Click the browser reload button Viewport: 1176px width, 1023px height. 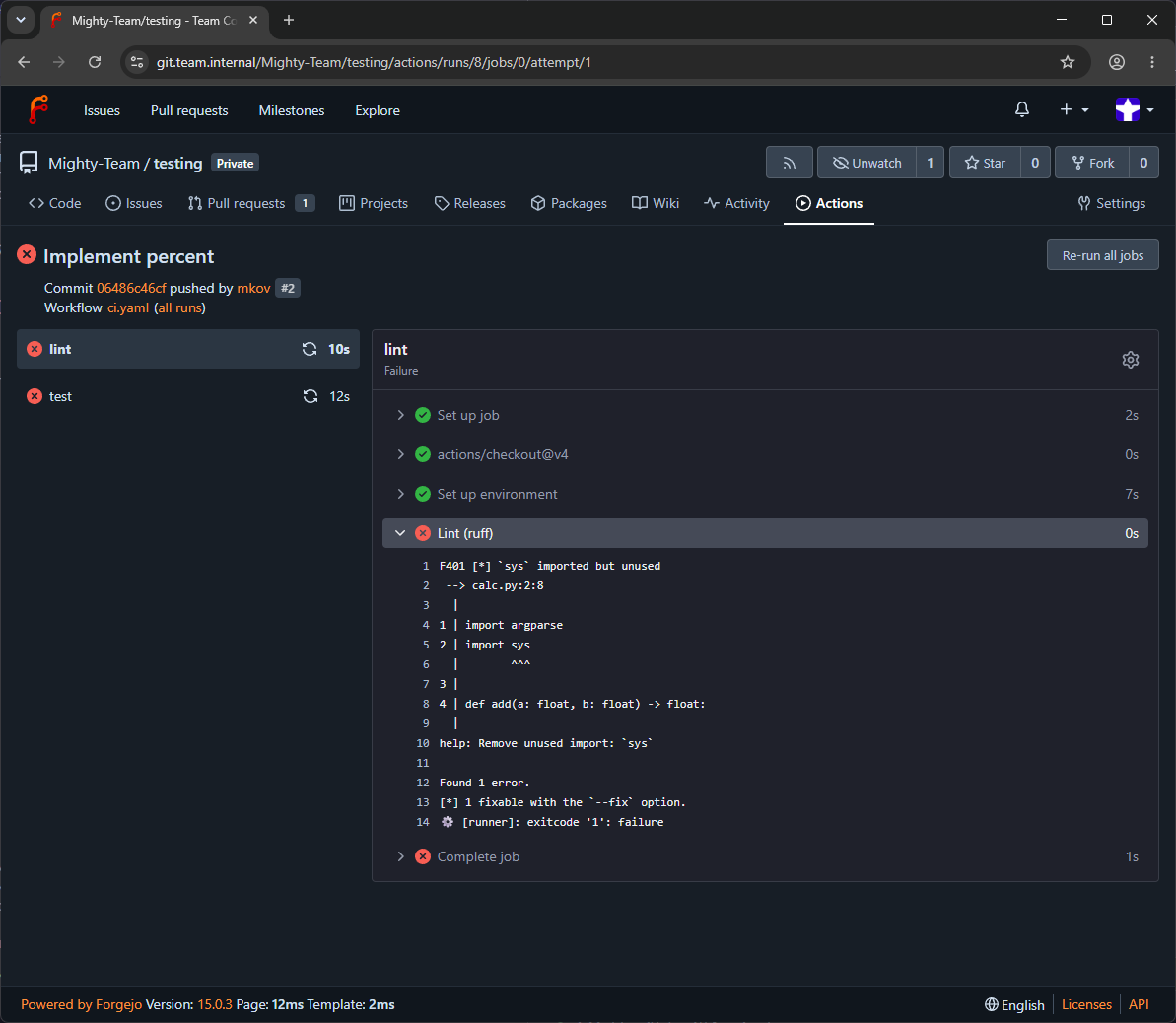pyautogui.click(x=95, y=62)
